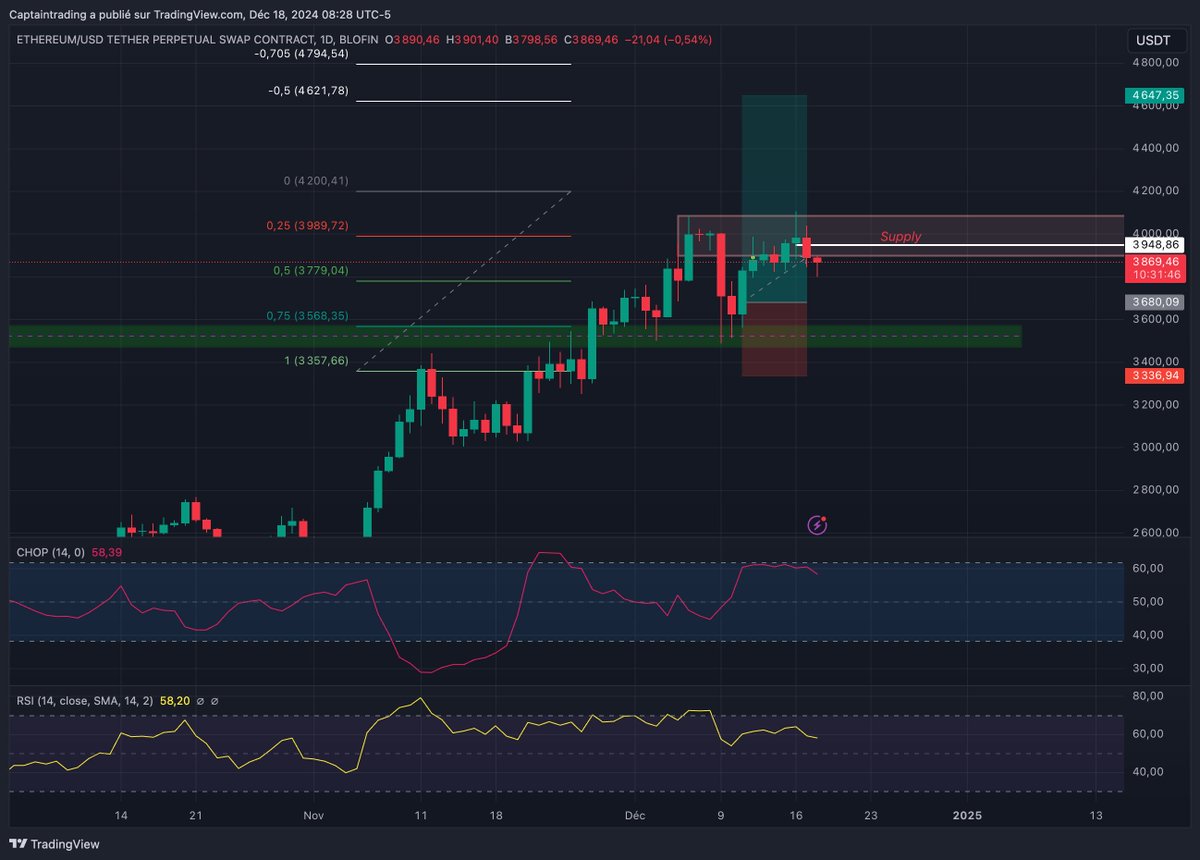Click the 23 date on the time axis

(x=871, y=816)
